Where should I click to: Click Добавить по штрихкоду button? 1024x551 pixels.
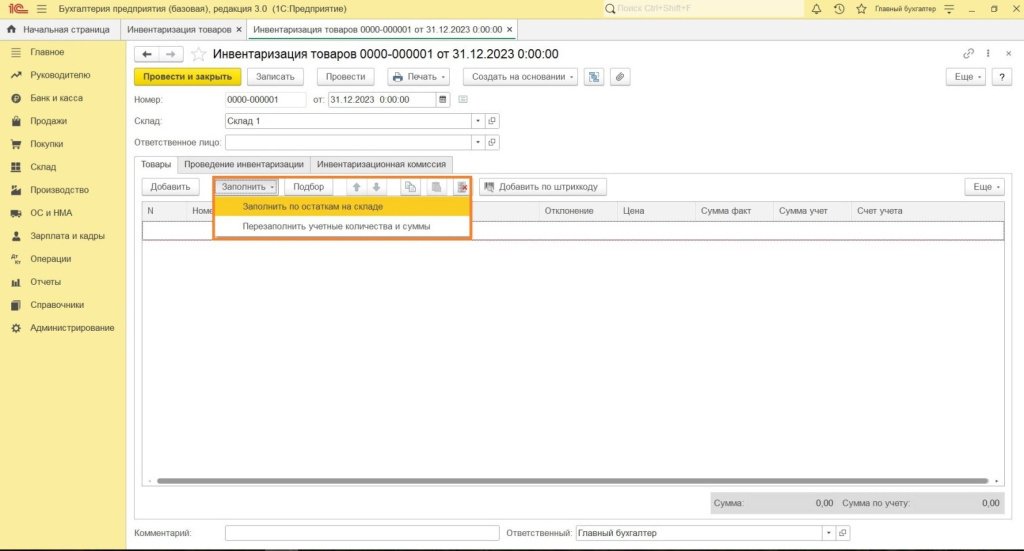tap(542, 187)
